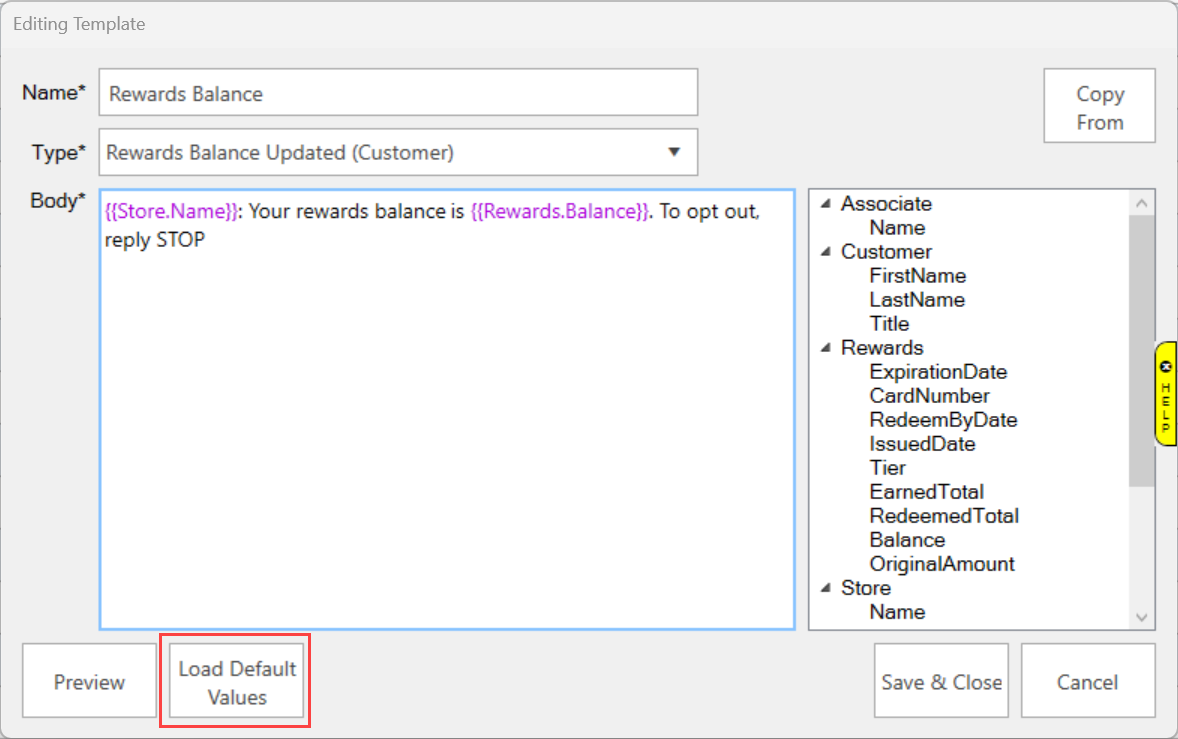Pick the Tier field in tree
This screenshot has height=739, width=1178.
887,468
